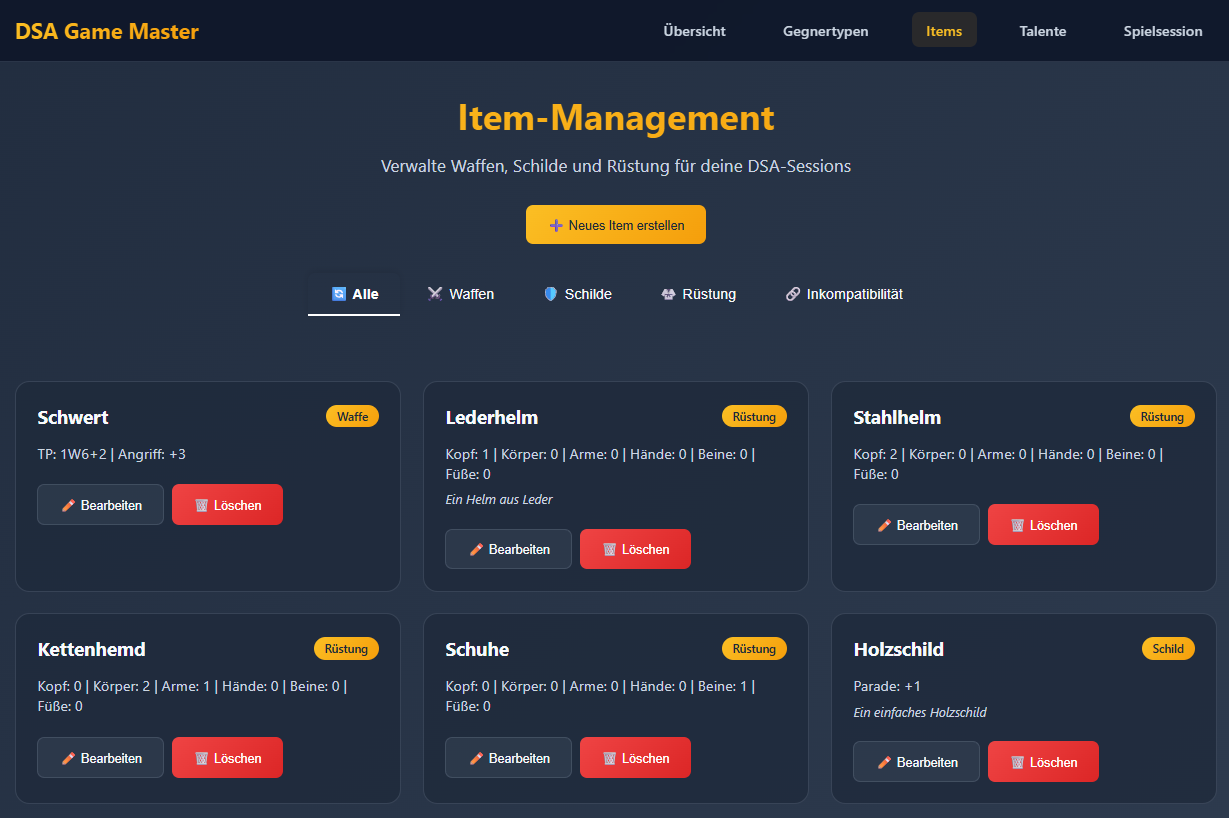Click the refresh icon next to Alle
The height and width of the screenshot is (818, 1229).
(x=338, y=294)
